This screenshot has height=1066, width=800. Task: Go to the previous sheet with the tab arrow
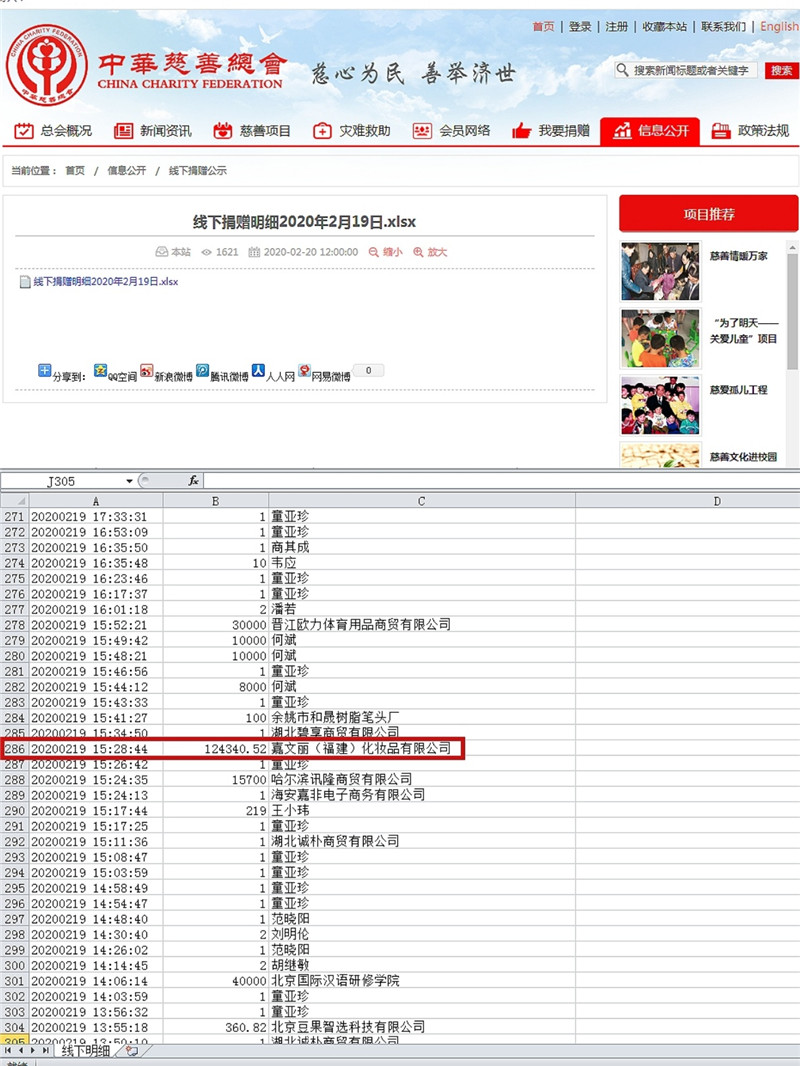pos(21,1050)
